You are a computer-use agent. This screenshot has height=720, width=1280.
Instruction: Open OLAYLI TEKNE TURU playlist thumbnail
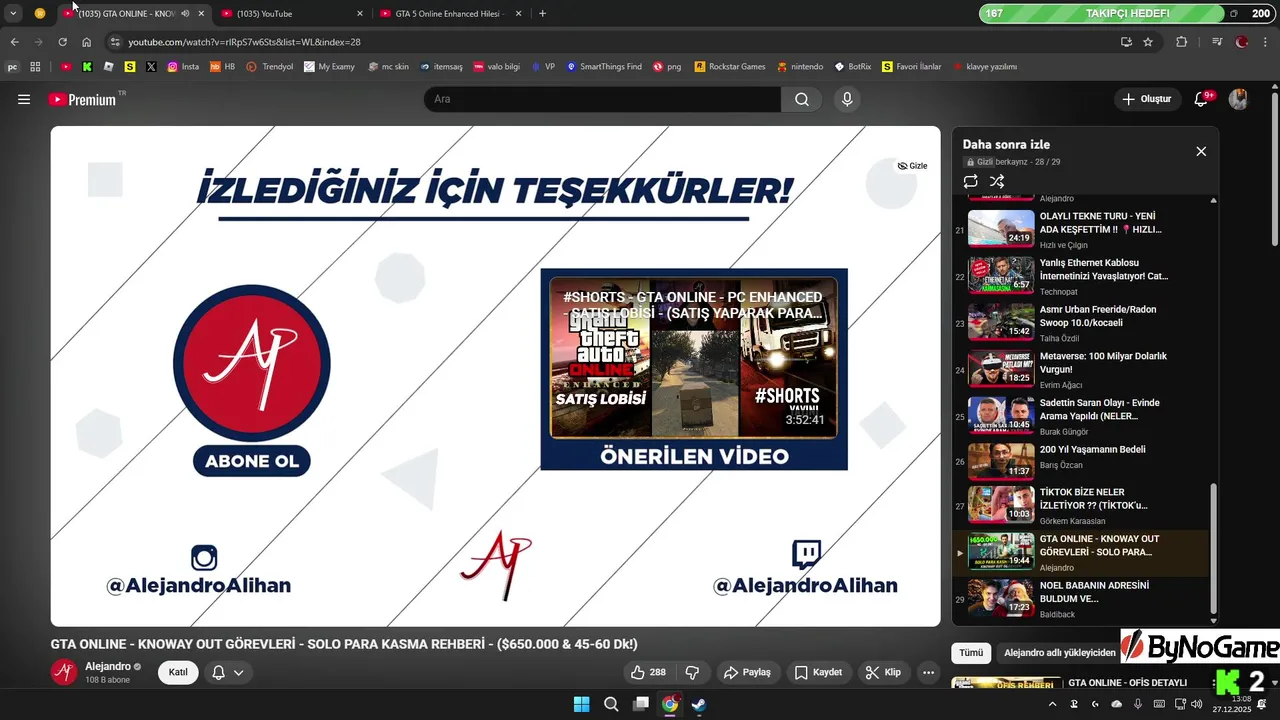(1001, 227)
